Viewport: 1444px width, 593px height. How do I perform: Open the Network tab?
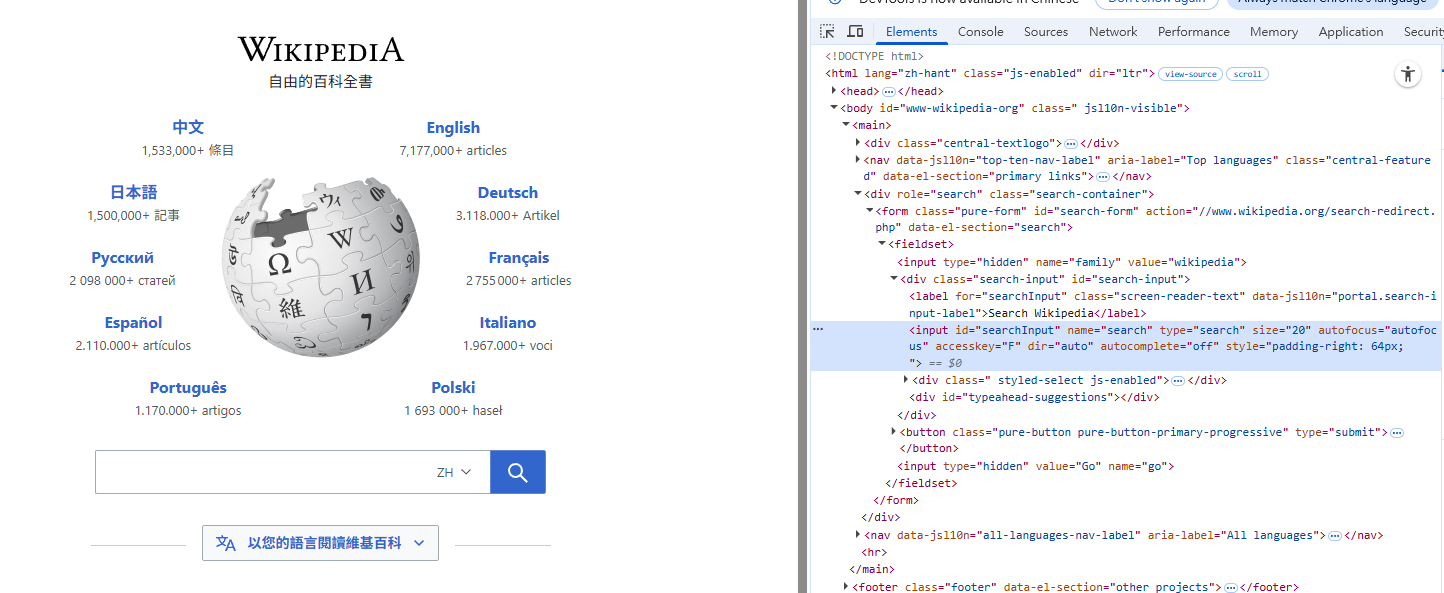click(1113, 32)
